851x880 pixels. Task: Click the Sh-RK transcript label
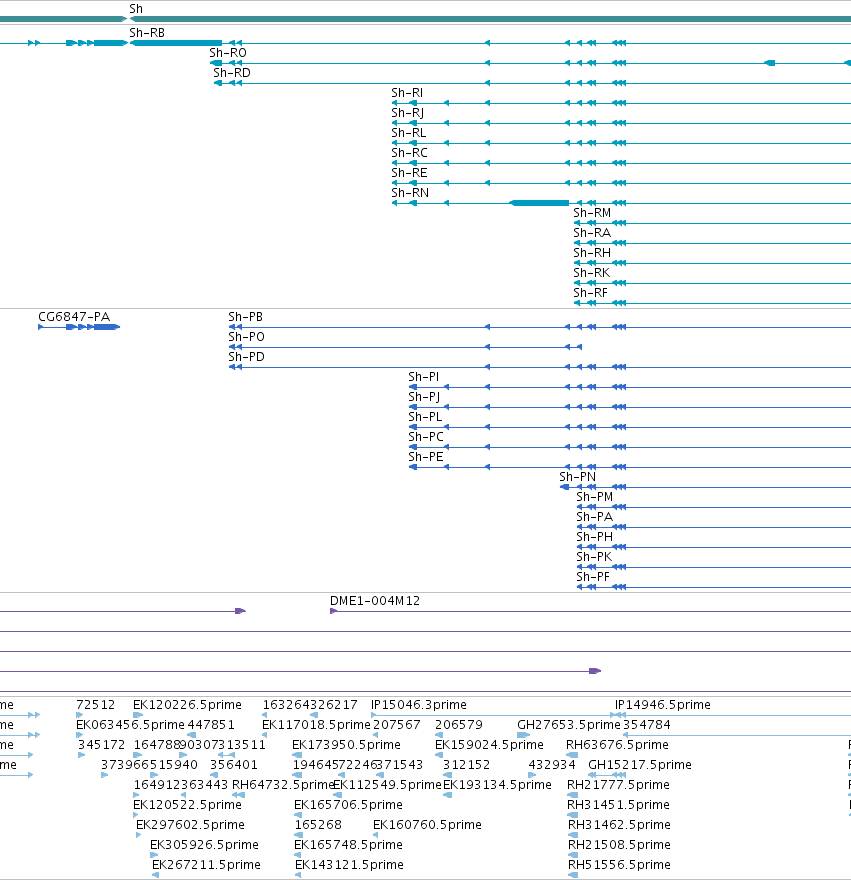[x=591, y=273]
